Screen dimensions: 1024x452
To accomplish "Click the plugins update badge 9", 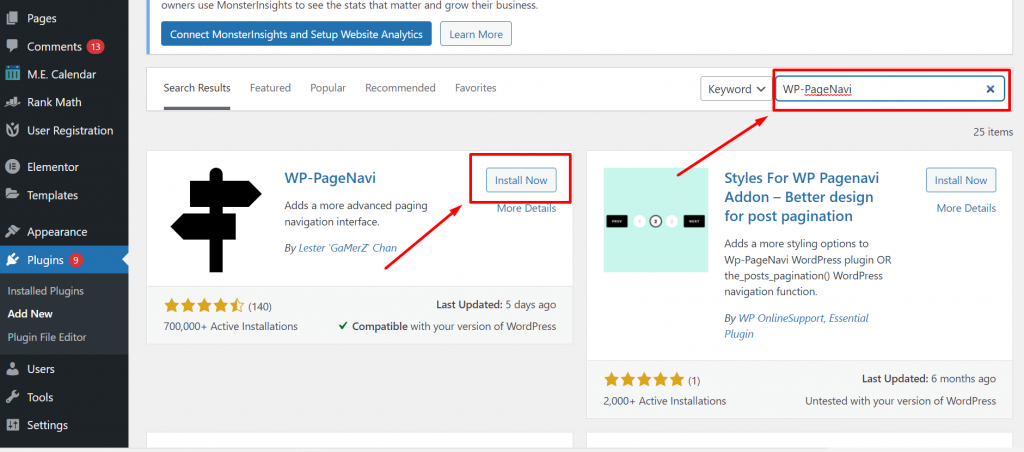I will point(76,260).
